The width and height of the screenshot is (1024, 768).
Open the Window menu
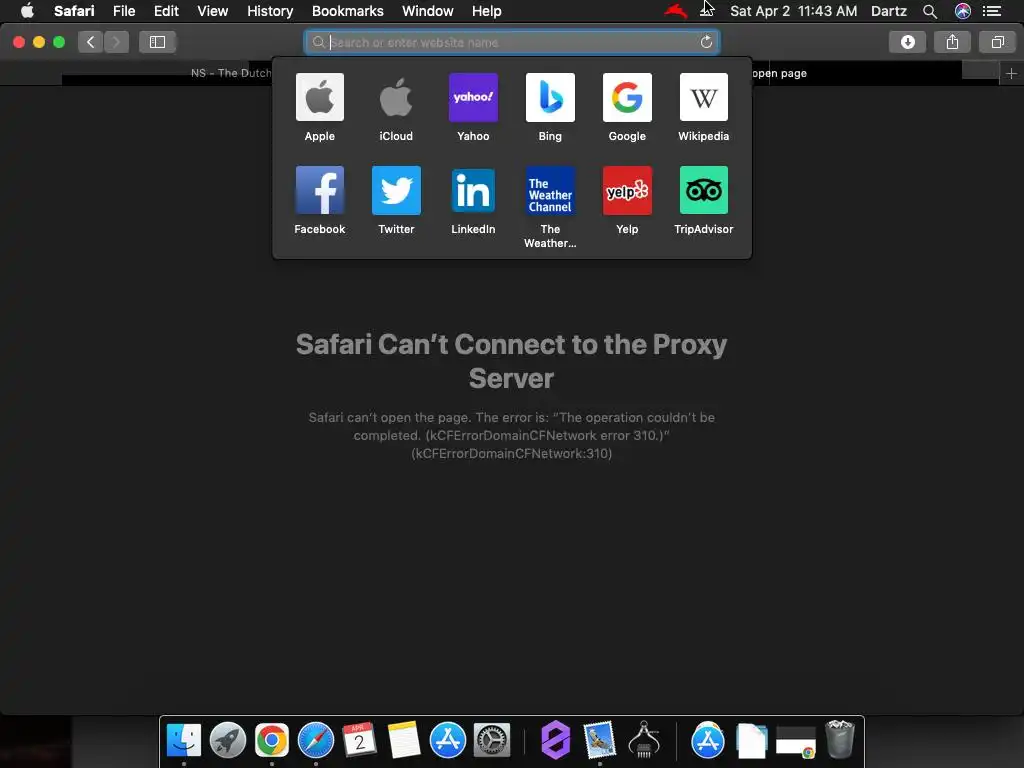click(427, 11)
